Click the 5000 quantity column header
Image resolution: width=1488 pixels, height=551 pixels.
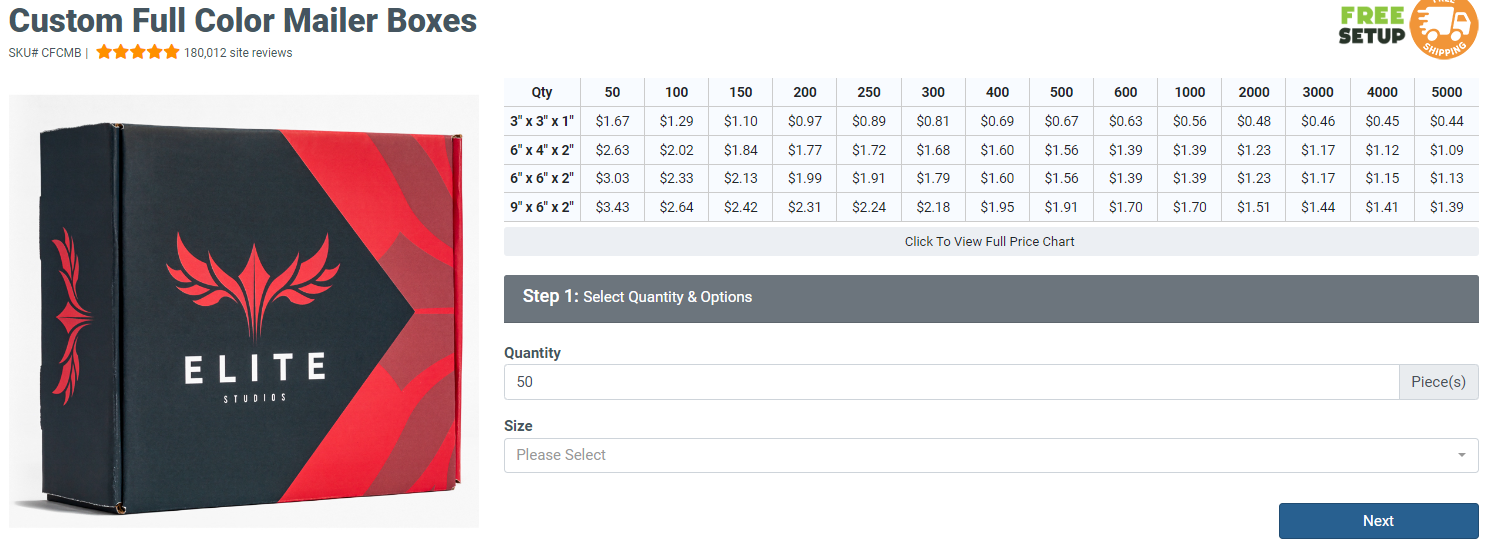[x=1446, y=92]
